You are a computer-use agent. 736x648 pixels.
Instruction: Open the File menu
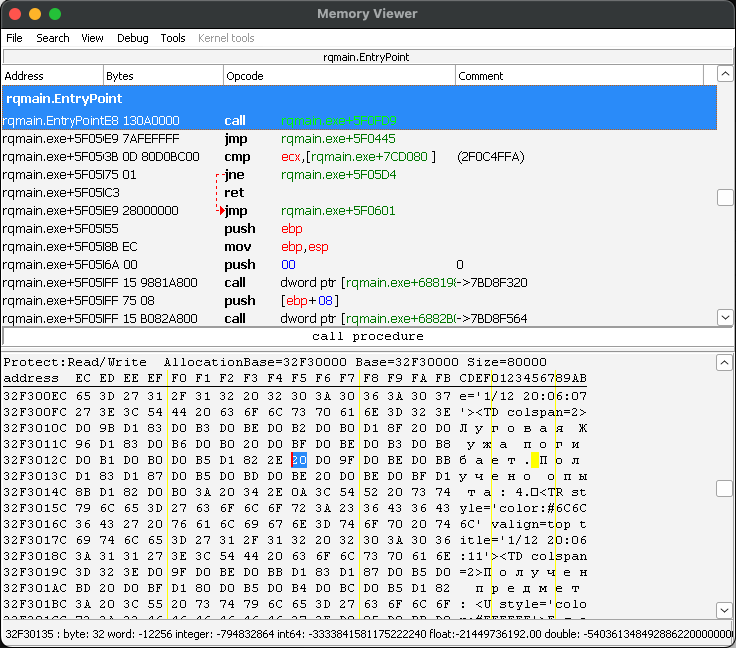[x=14, y=38]
